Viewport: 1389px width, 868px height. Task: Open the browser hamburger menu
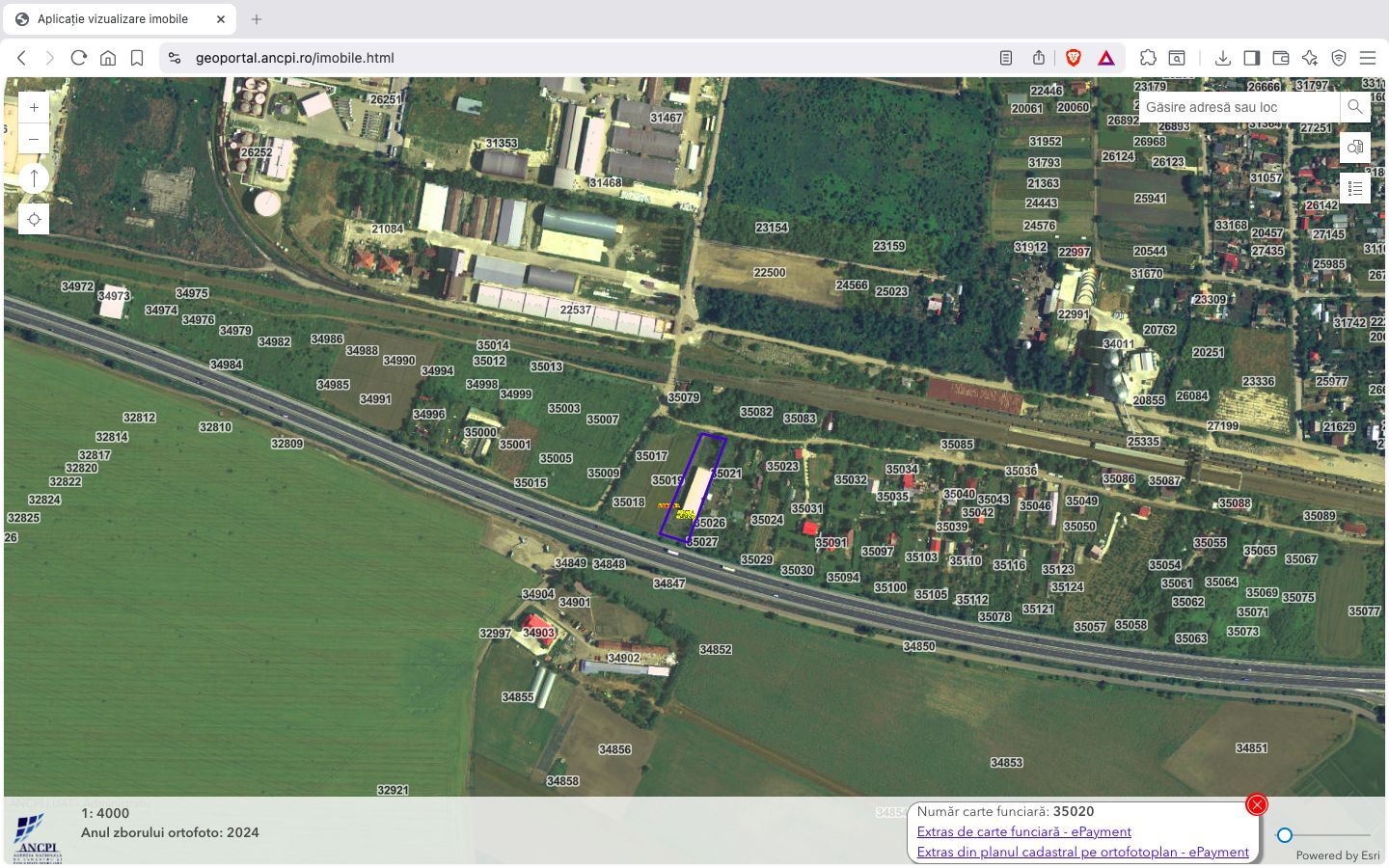click(x=1368, y=58)
